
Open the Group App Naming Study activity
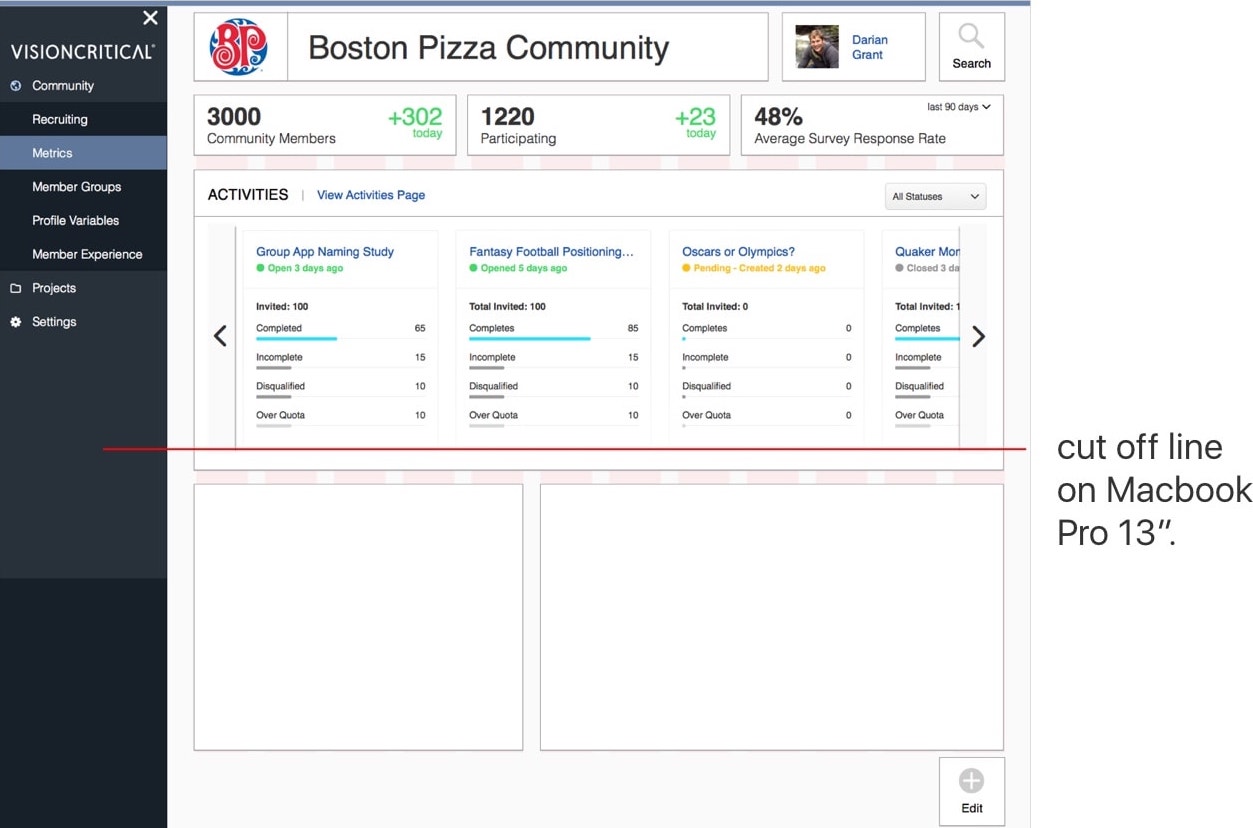[x=325, y=252]
